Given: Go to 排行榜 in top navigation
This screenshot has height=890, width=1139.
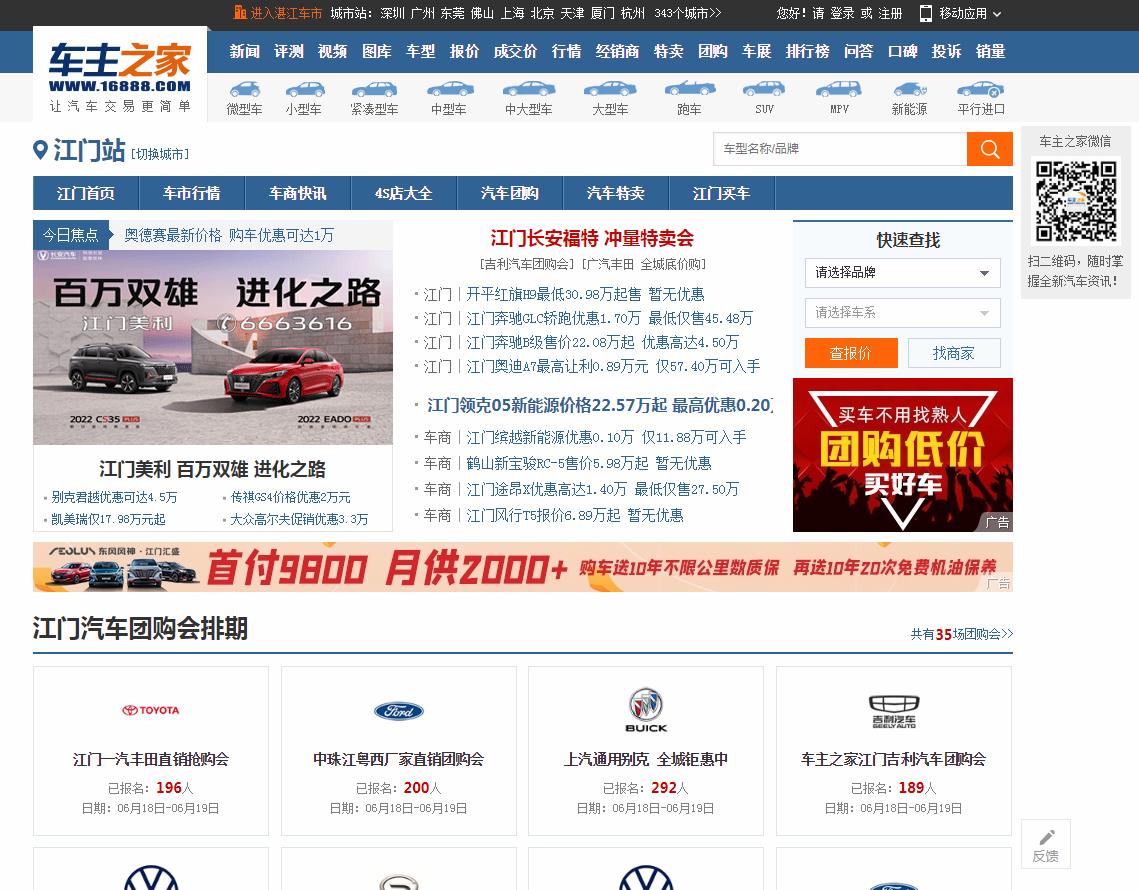Looking at the screenshot, I should click(x=807, y=52).
